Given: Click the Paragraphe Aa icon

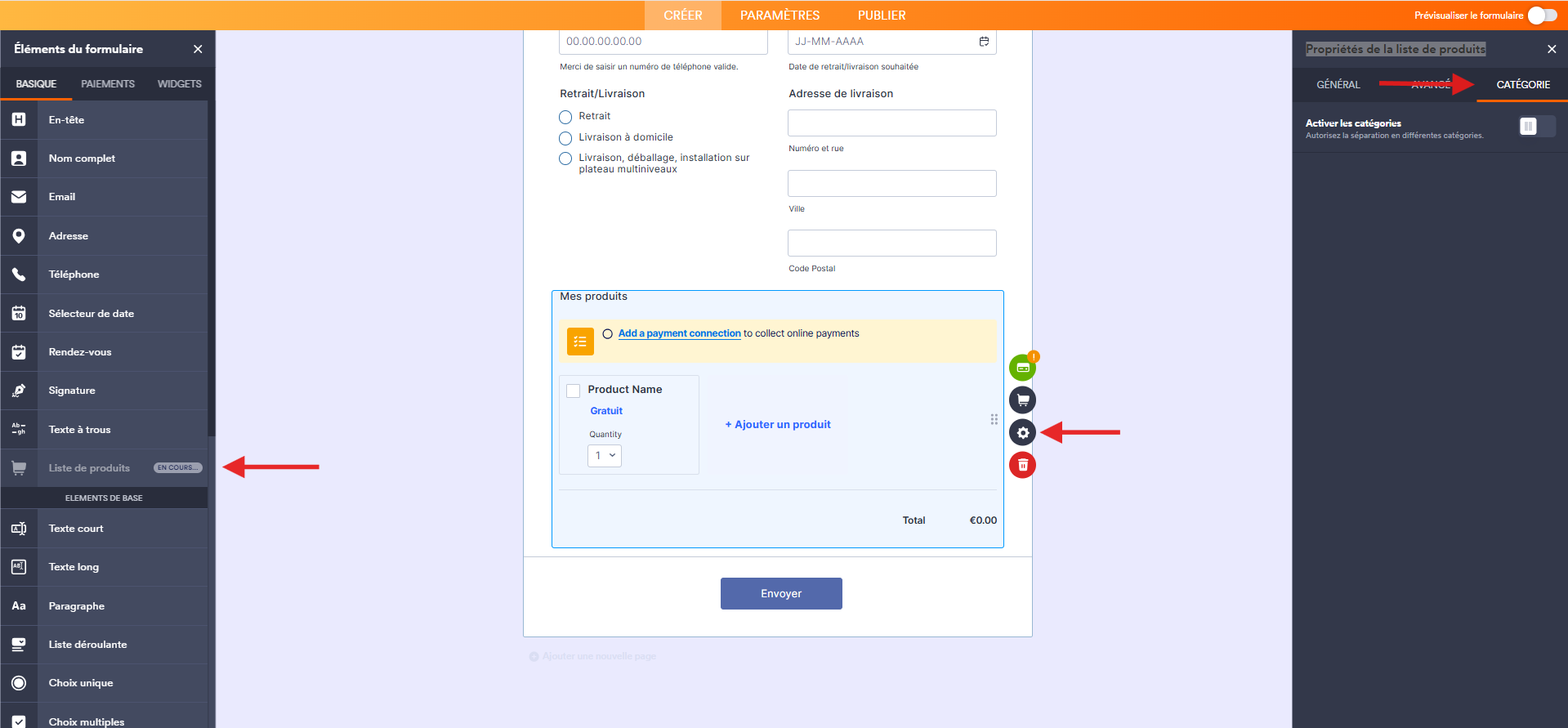Looking at the screenshot, I should 19,606.
